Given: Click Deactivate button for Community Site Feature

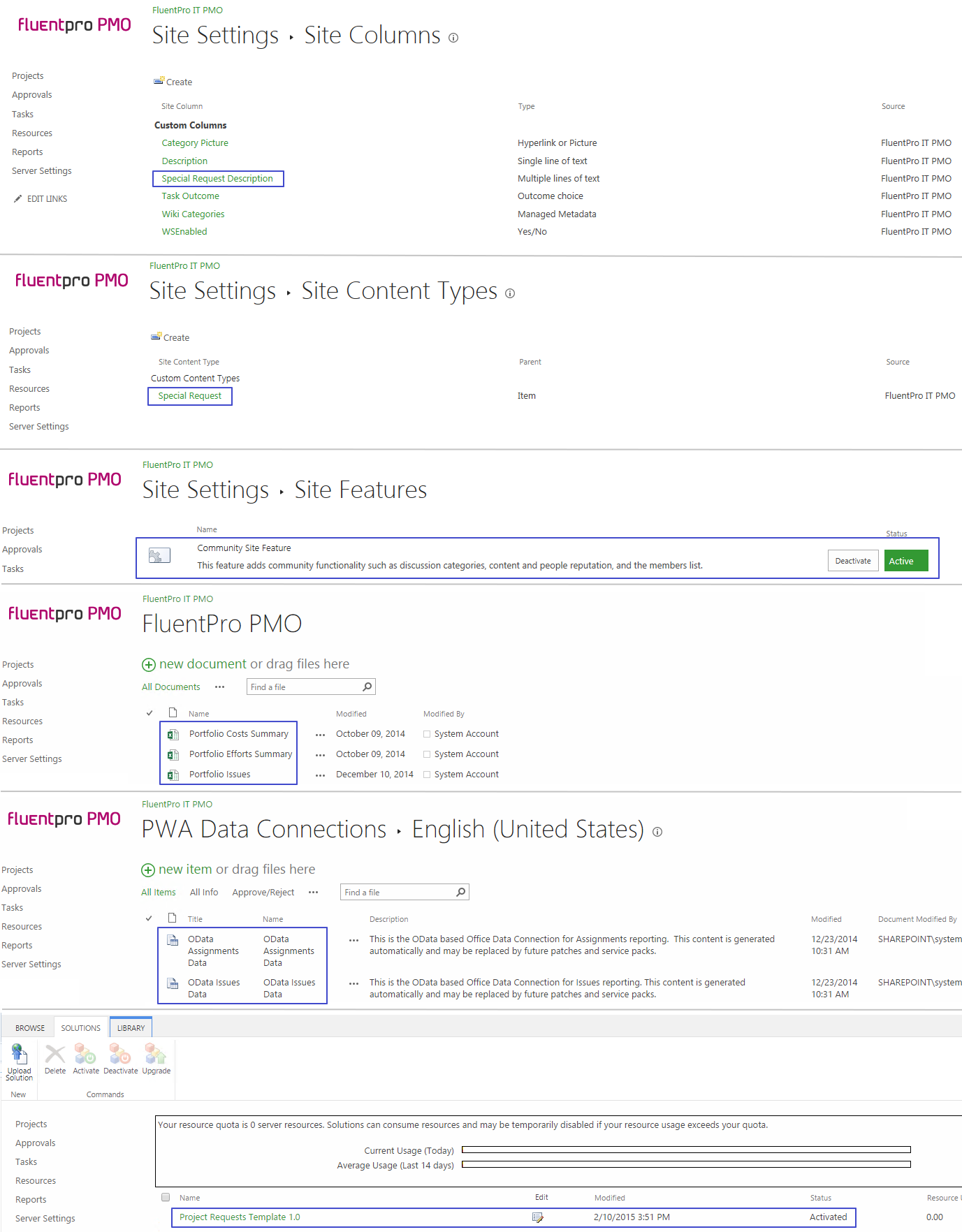Looking at the screenshot, I should point(853,561).
